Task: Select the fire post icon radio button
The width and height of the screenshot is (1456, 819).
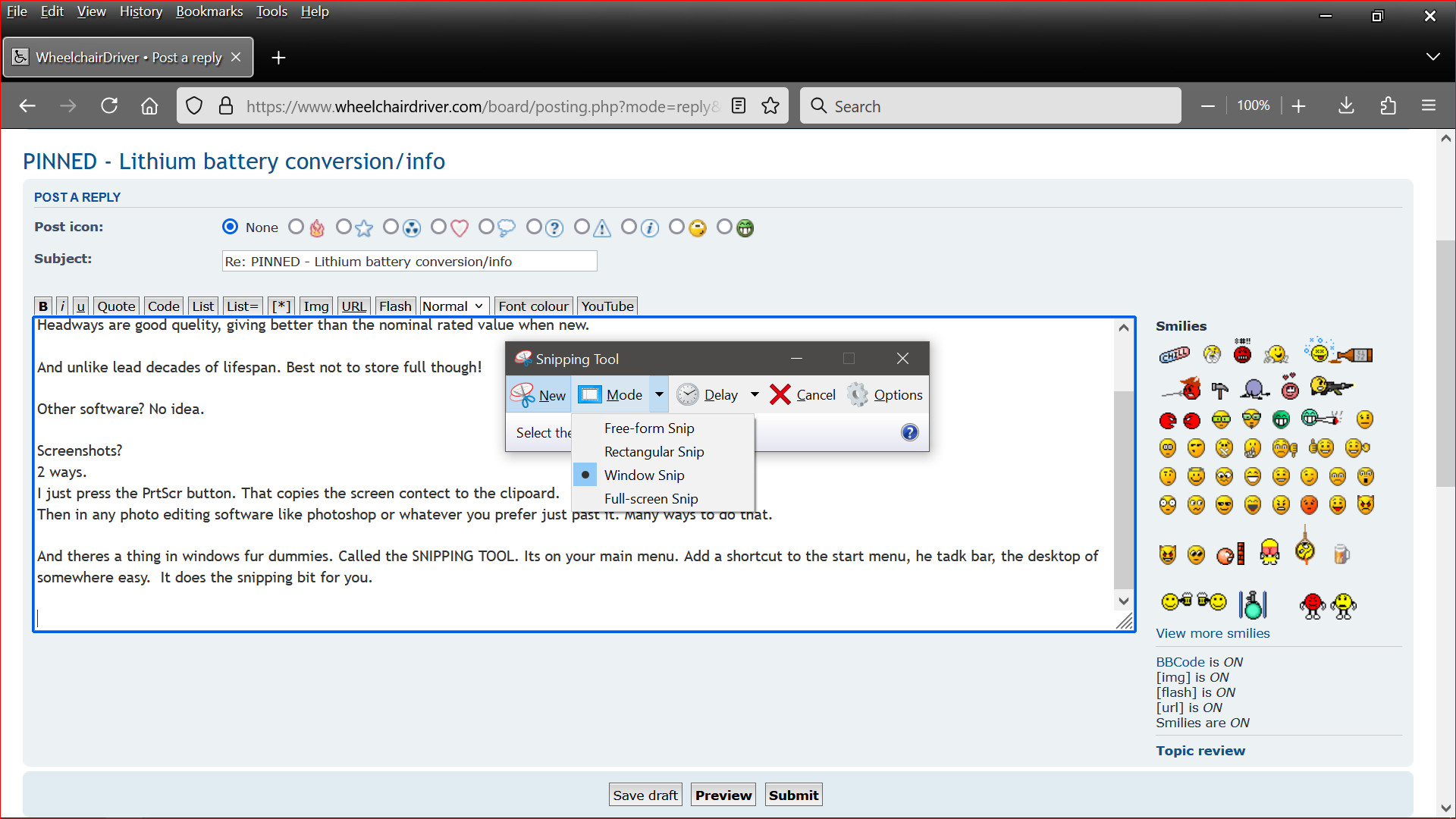Action: 297,227
